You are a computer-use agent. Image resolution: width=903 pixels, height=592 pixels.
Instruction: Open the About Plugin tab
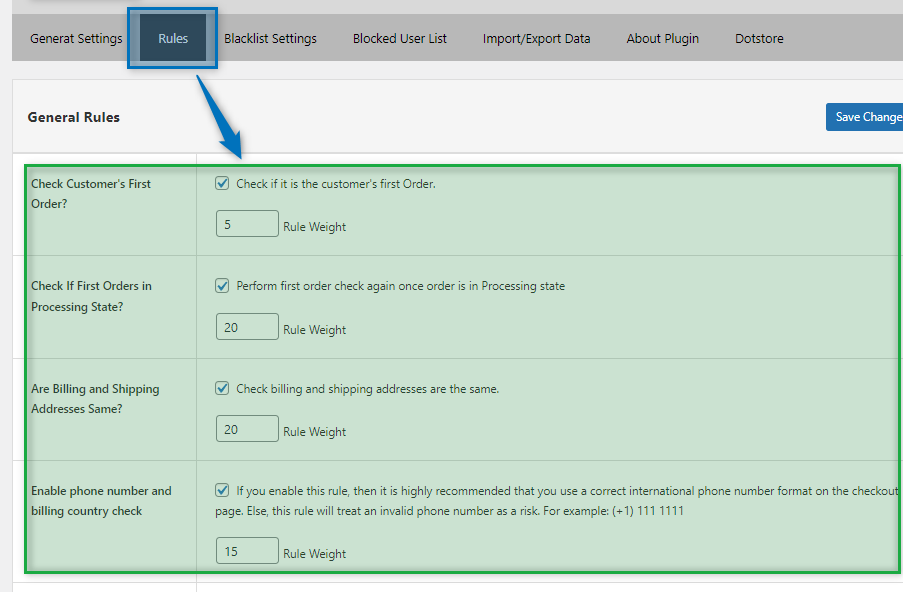tap(662, 39)
